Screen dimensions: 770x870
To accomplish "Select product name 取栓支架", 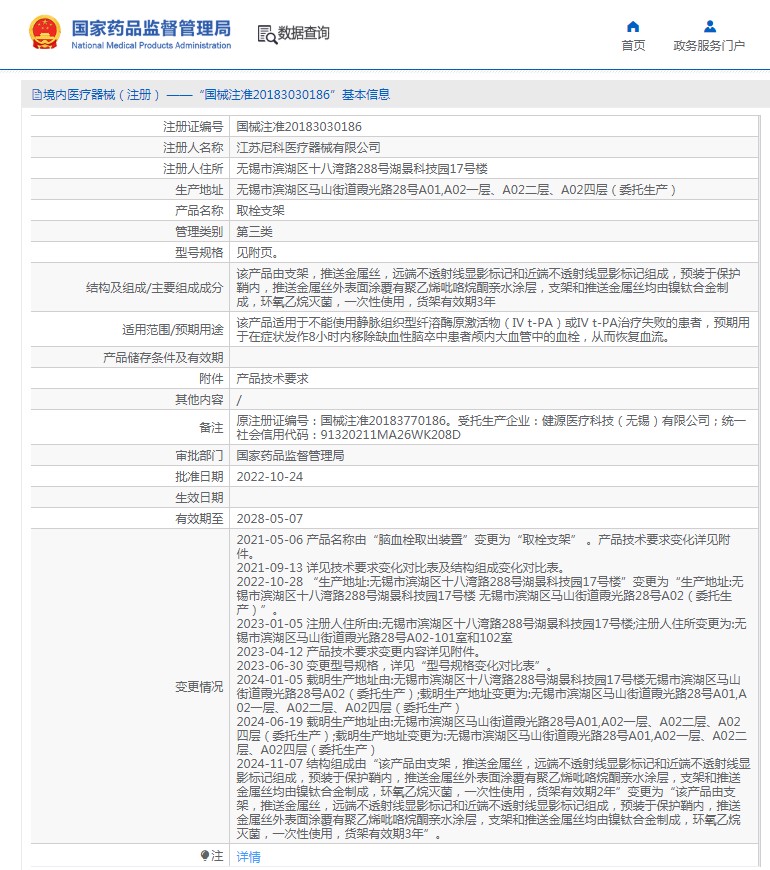I will tap(260, 211).
